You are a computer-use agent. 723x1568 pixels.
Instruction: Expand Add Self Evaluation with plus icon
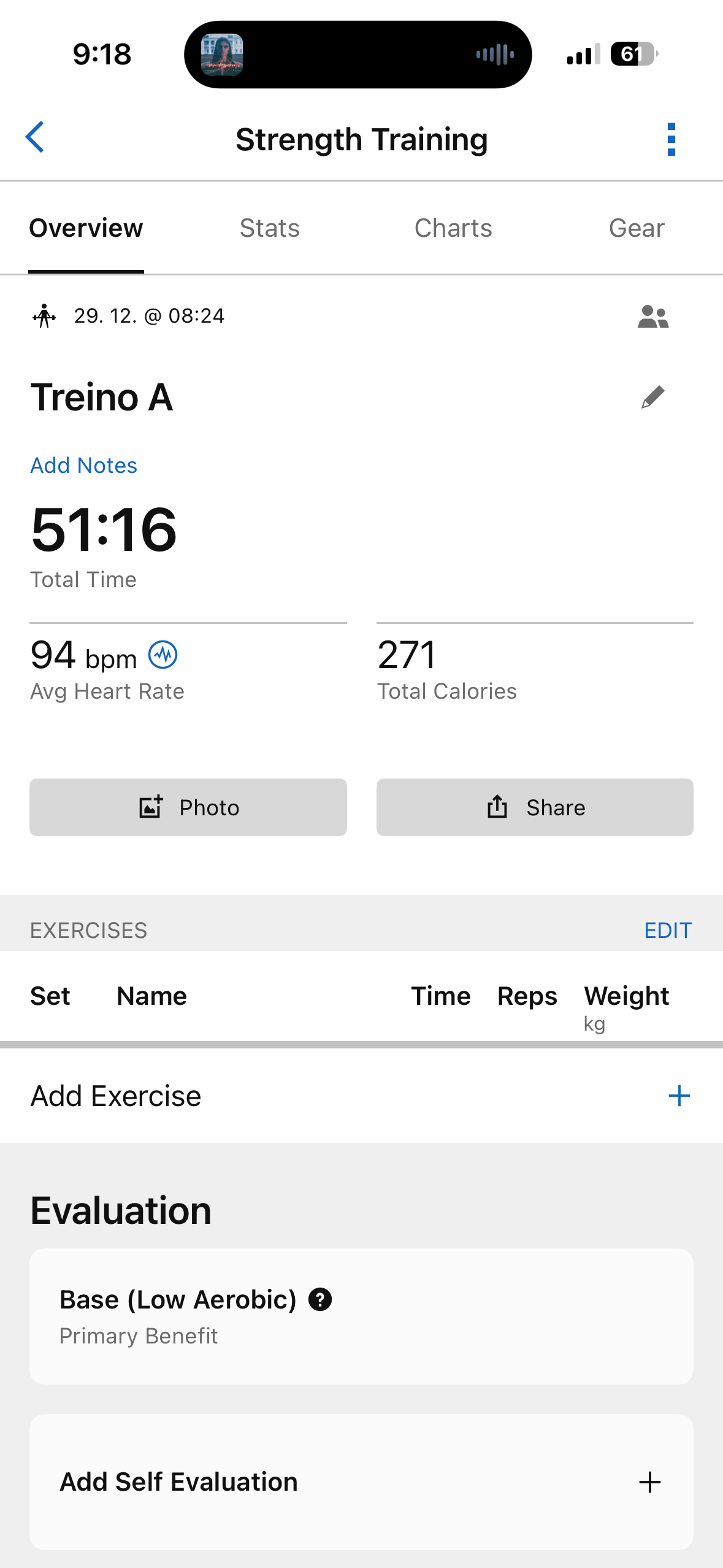click(x=649, y=1482)
